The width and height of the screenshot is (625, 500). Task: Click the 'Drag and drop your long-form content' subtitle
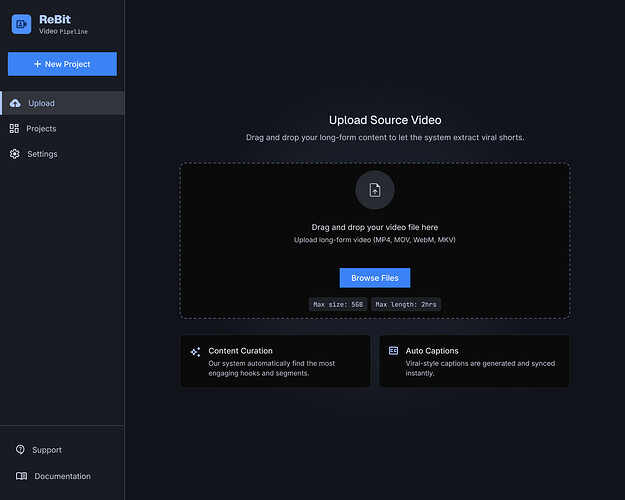tap(385, 138)
